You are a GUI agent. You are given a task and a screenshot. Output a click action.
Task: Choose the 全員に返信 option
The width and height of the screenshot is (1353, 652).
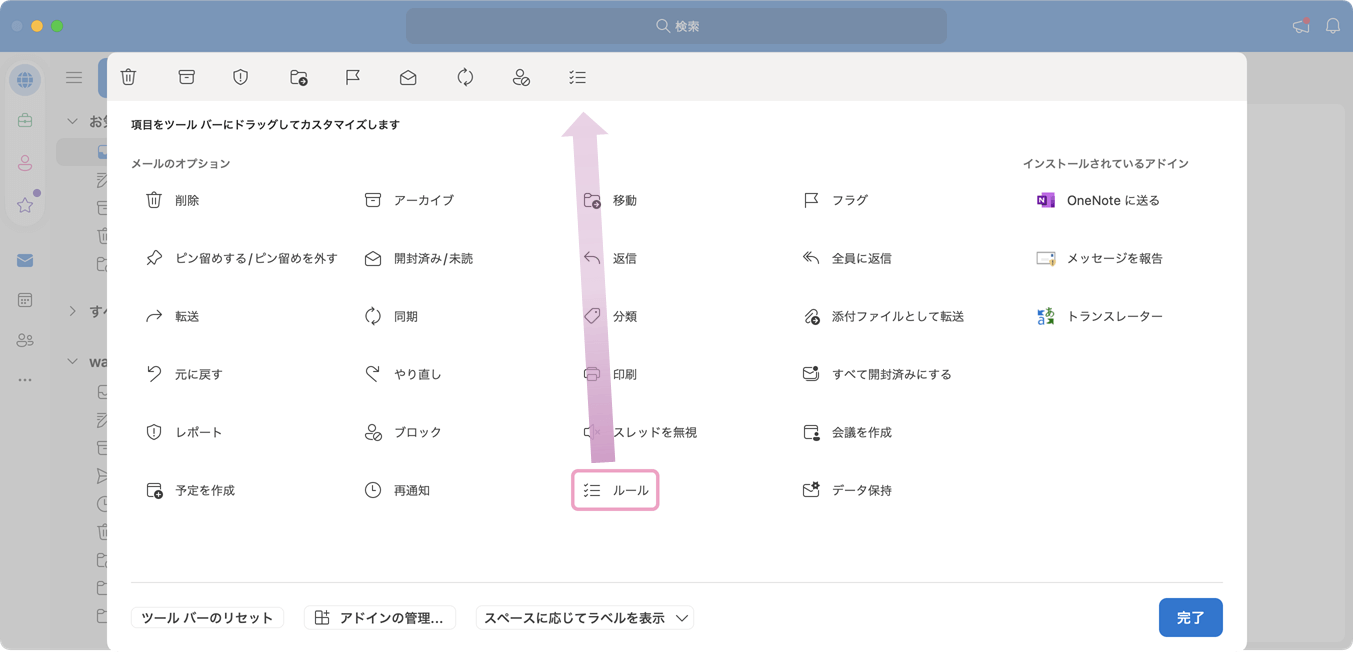847,258
